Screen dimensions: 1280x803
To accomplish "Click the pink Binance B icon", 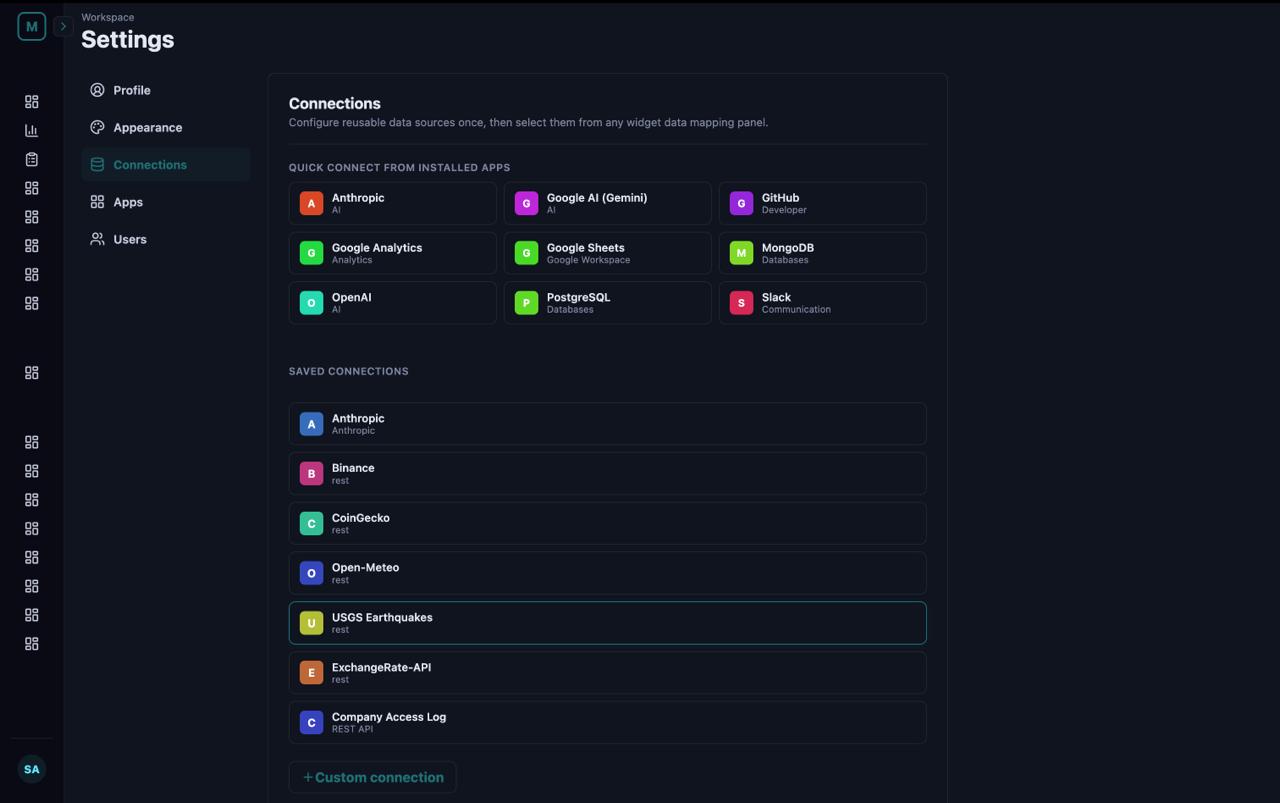I will coord(311,474).
